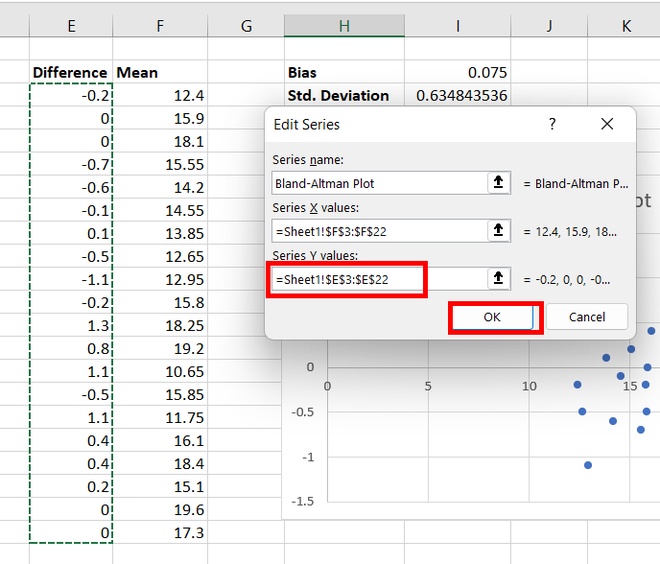Select Difference cell with value -0.7

pos(71,164)
